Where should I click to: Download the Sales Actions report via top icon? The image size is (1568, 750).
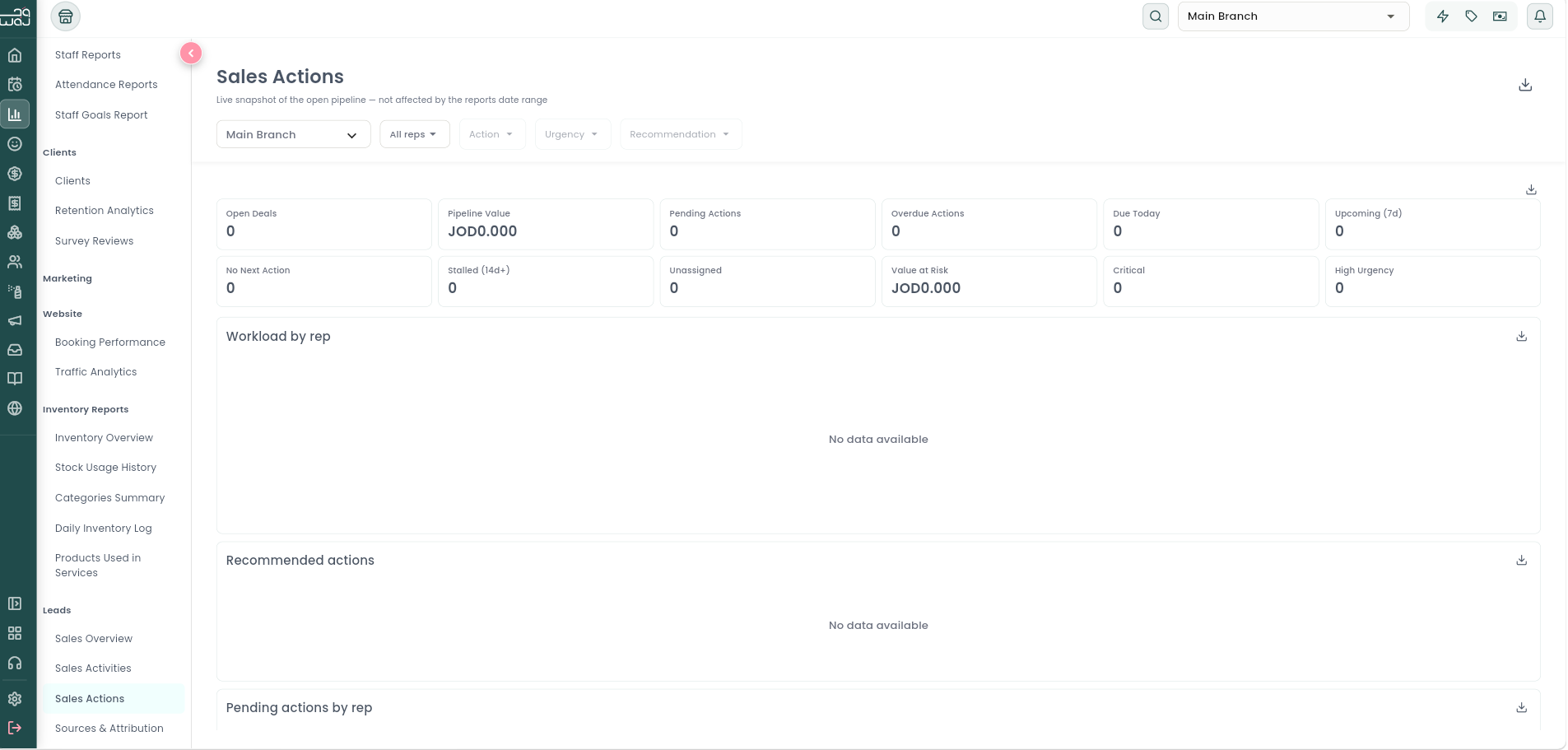click(1525, 85)
